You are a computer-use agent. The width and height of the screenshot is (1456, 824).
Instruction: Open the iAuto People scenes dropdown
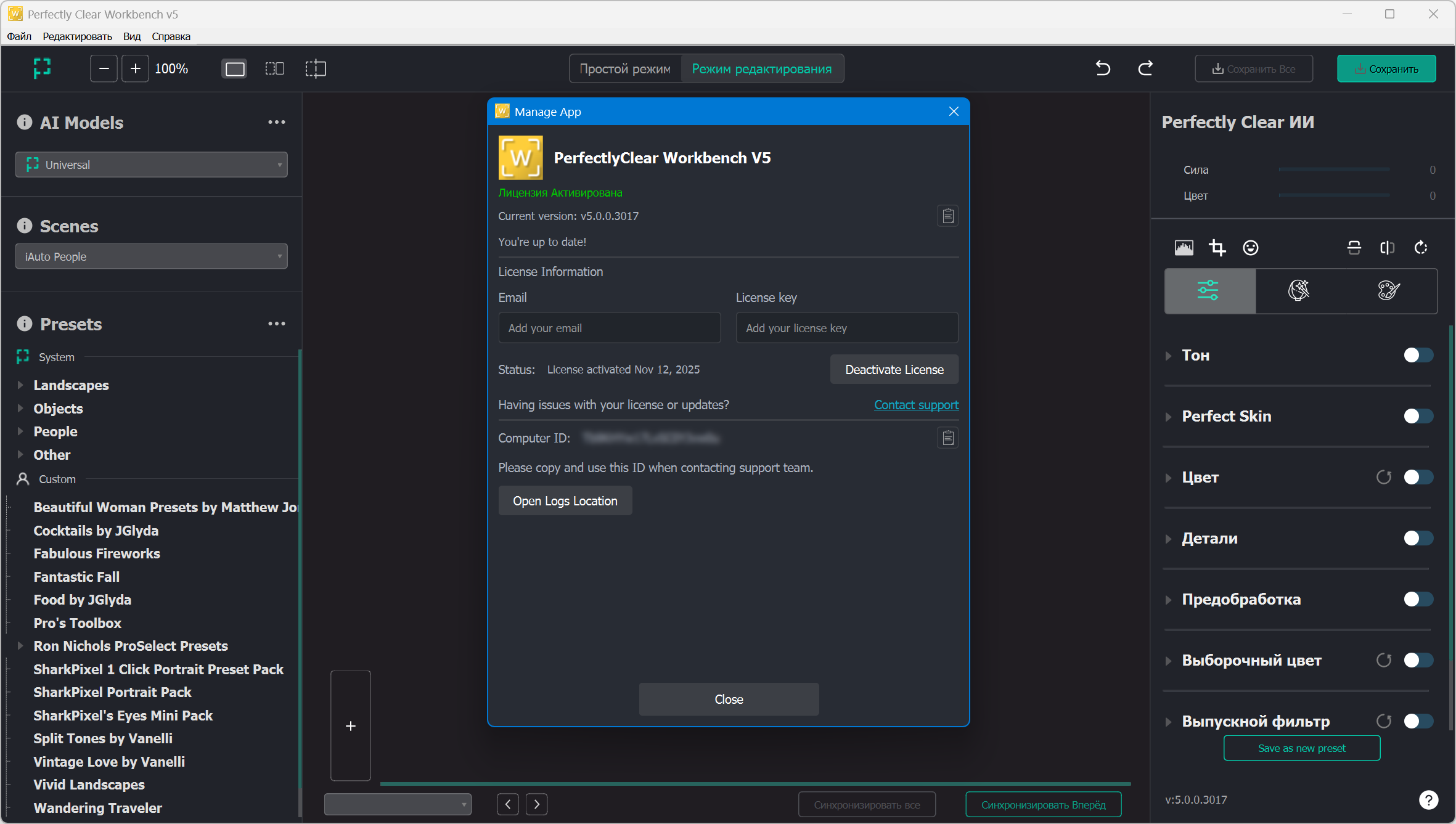(x=152, y=256)
